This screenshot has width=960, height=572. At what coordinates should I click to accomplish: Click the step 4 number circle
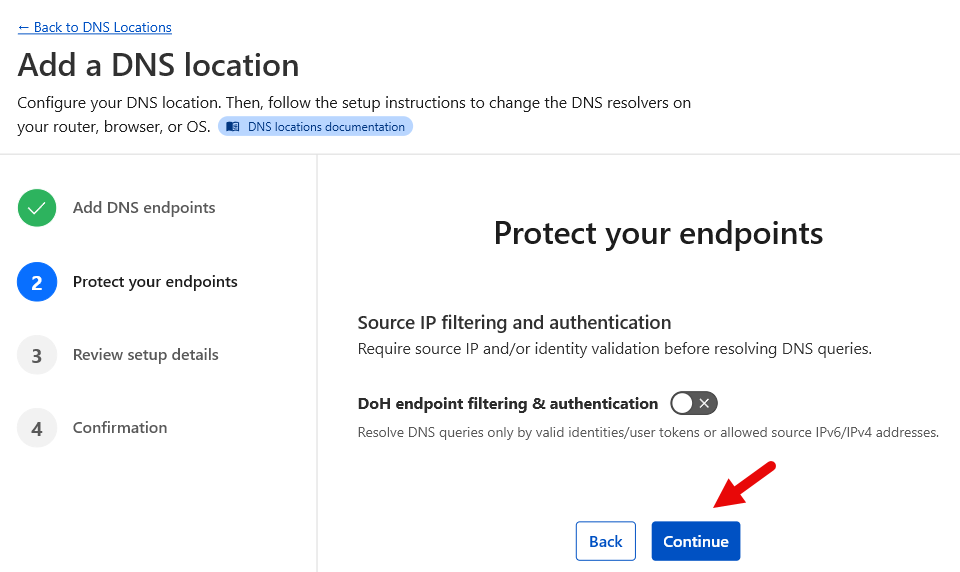click(37, 428)
